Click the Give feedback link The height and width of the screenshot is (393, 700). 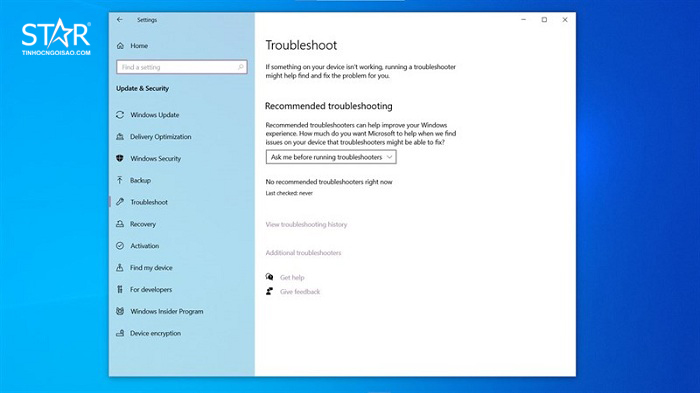tap(300, 292)
